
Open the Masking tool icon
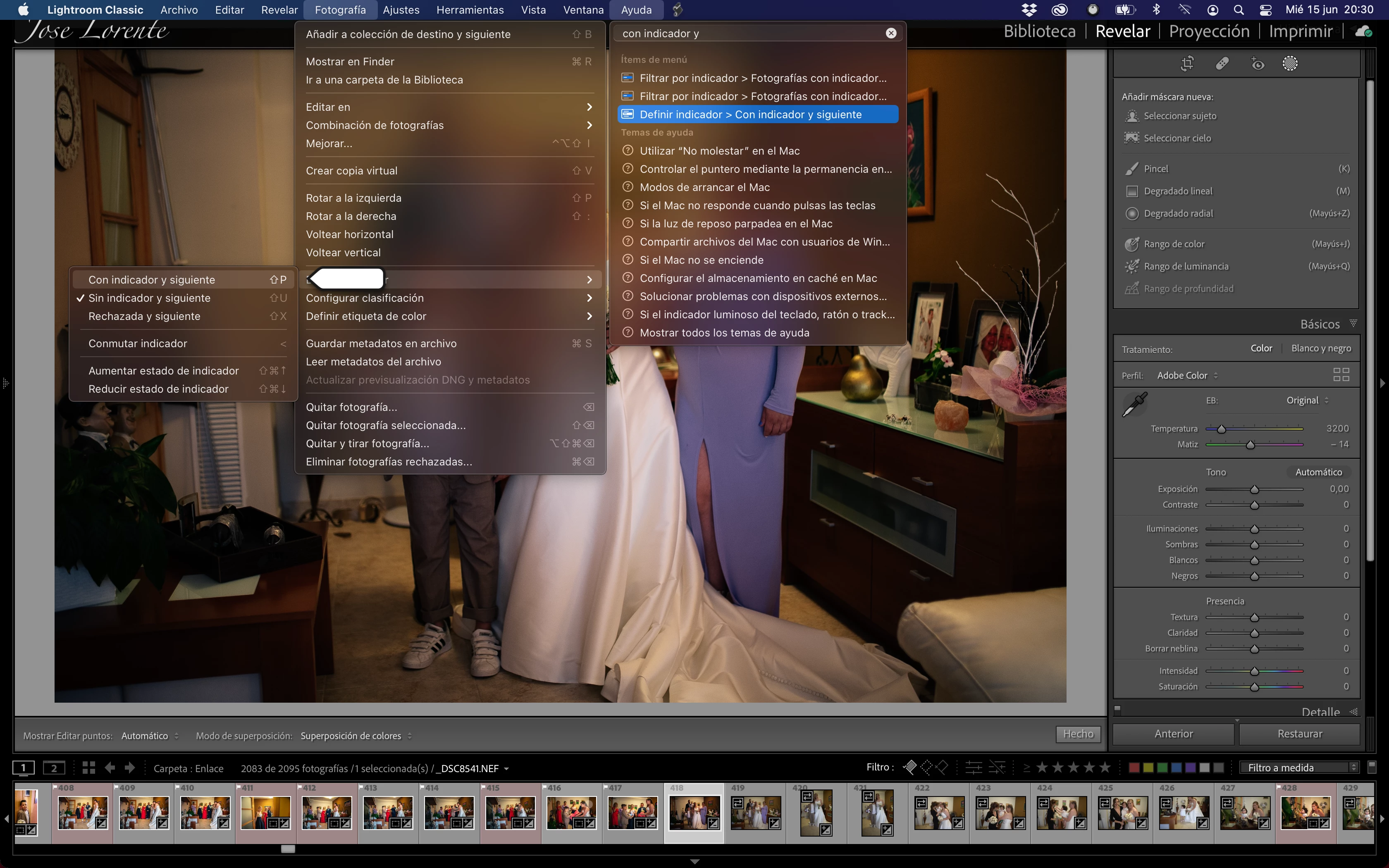click(x=1290, y=64)
